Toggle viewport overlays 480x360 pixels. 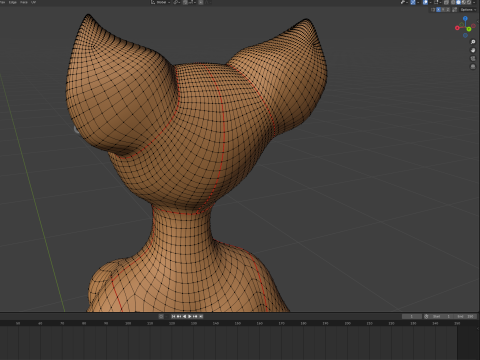[425, 2]
